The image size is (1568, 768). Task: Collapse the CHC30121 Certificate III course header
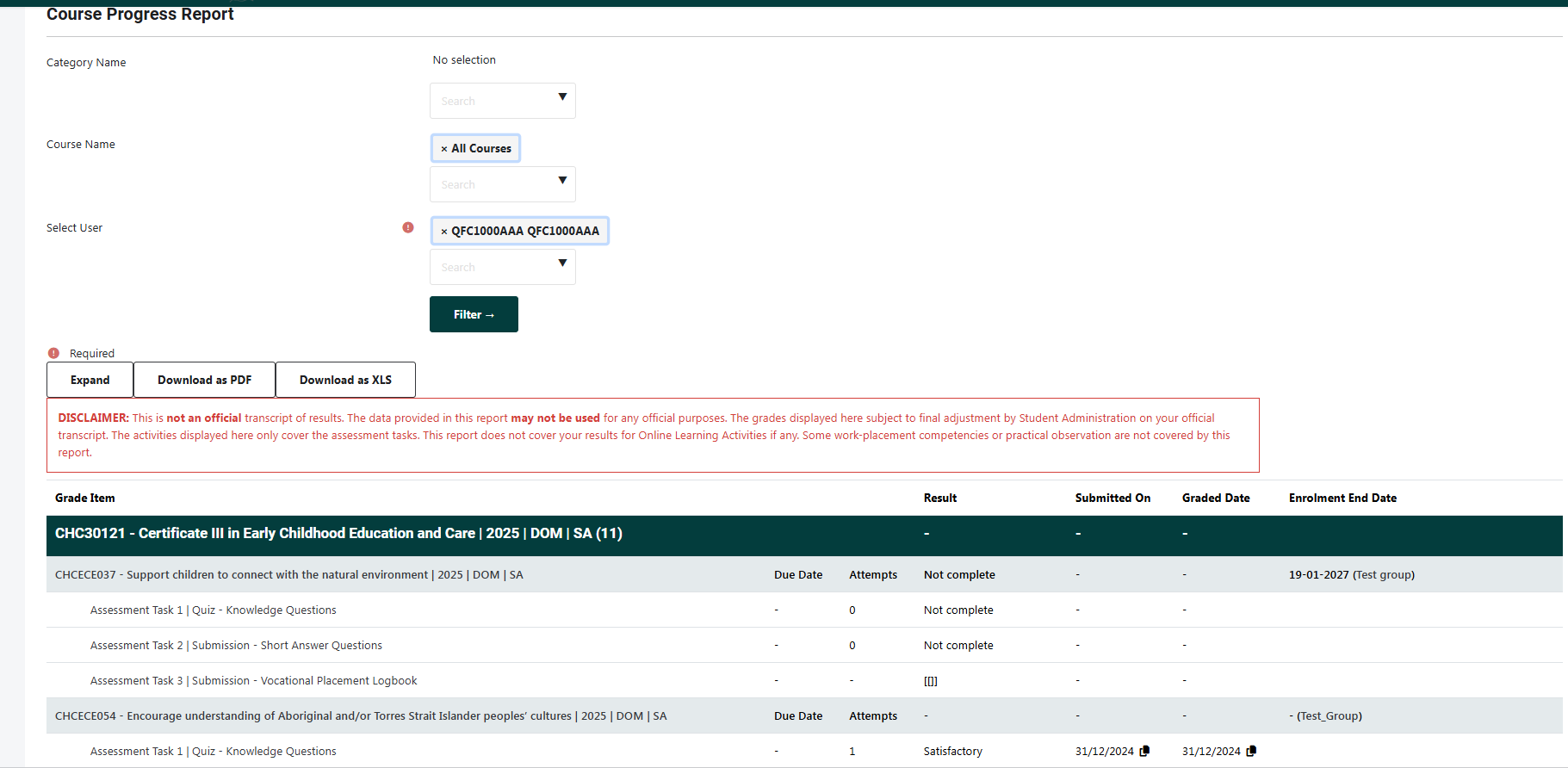[338, 534]
